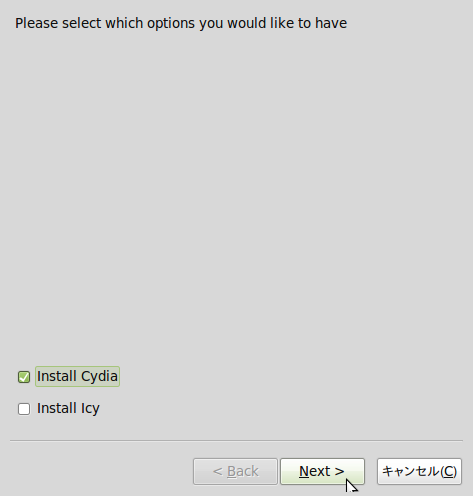Click the word 'Install' before Icy
Viewport: 473px width, 496px height.
pyautogui.click(x=57, y=408)
